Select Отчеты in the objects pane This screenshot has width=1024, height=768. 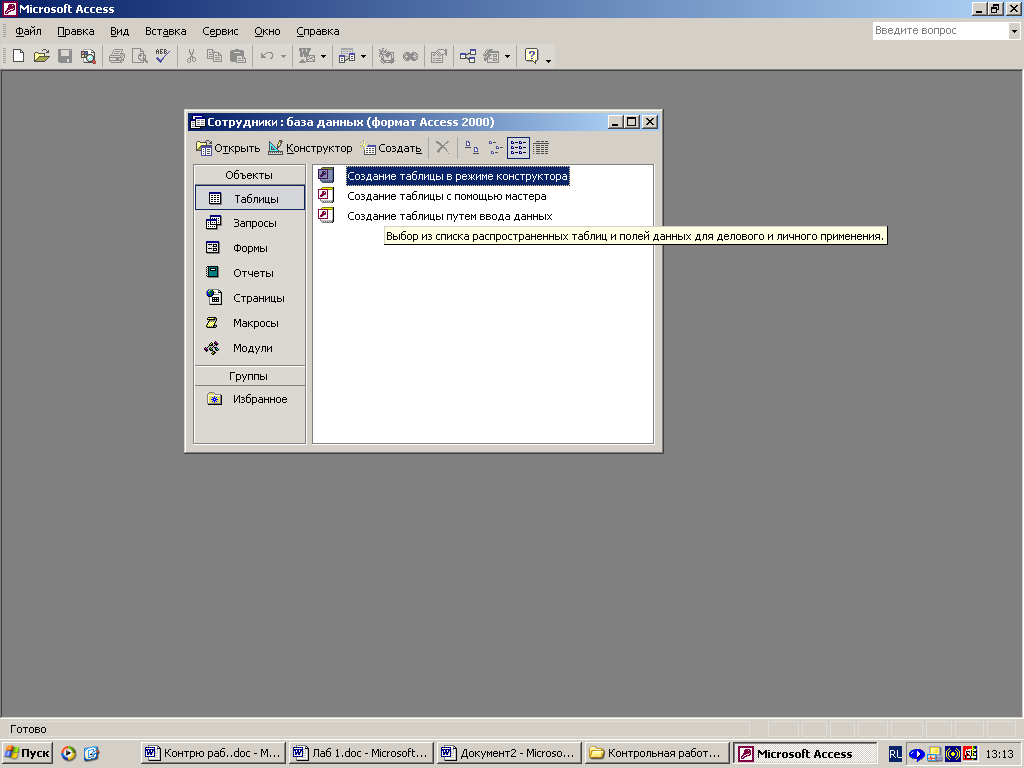pos(250,273)
